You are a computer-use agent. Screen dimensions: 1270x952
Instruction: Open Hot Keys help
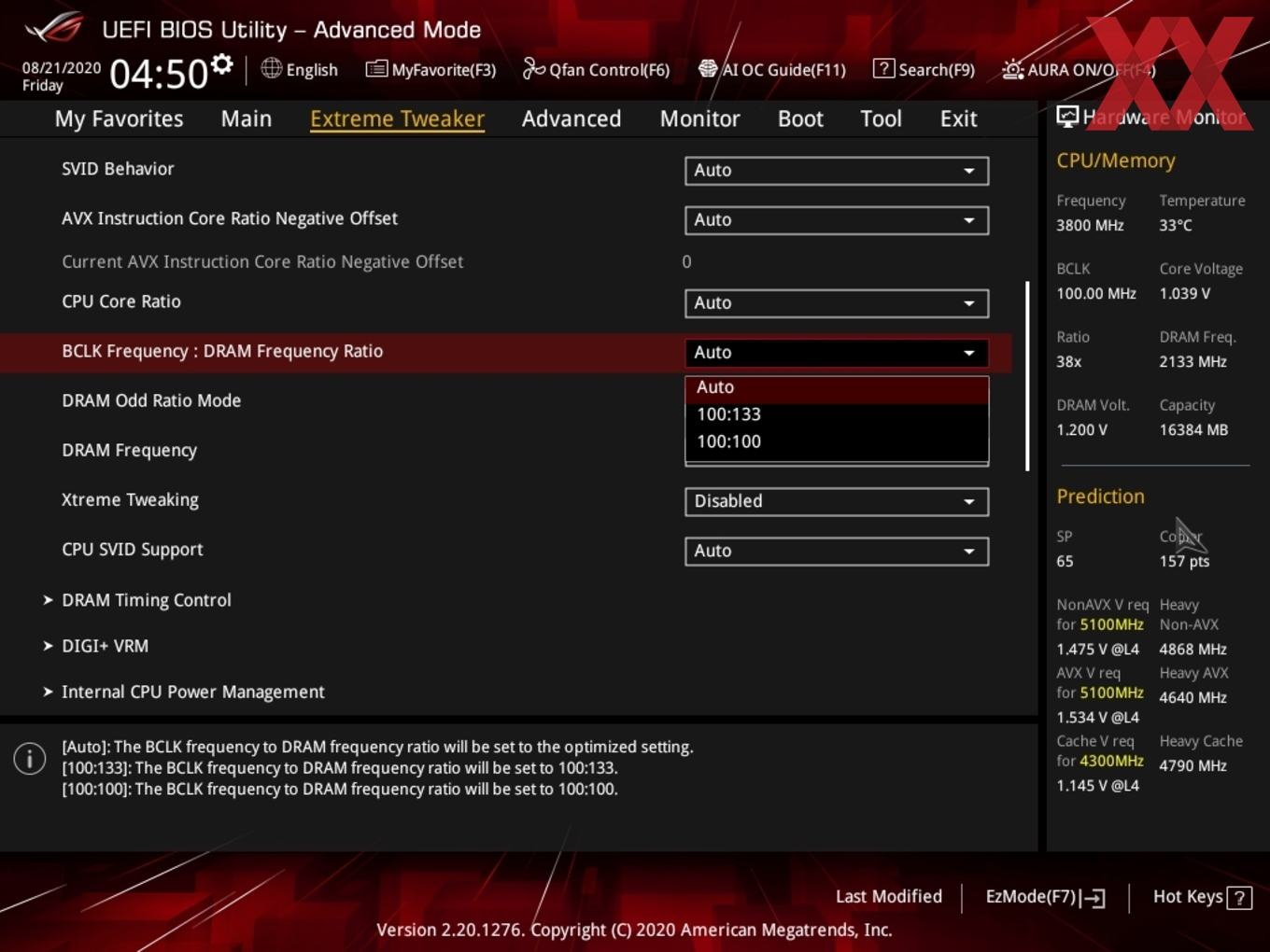(1202, 897)
